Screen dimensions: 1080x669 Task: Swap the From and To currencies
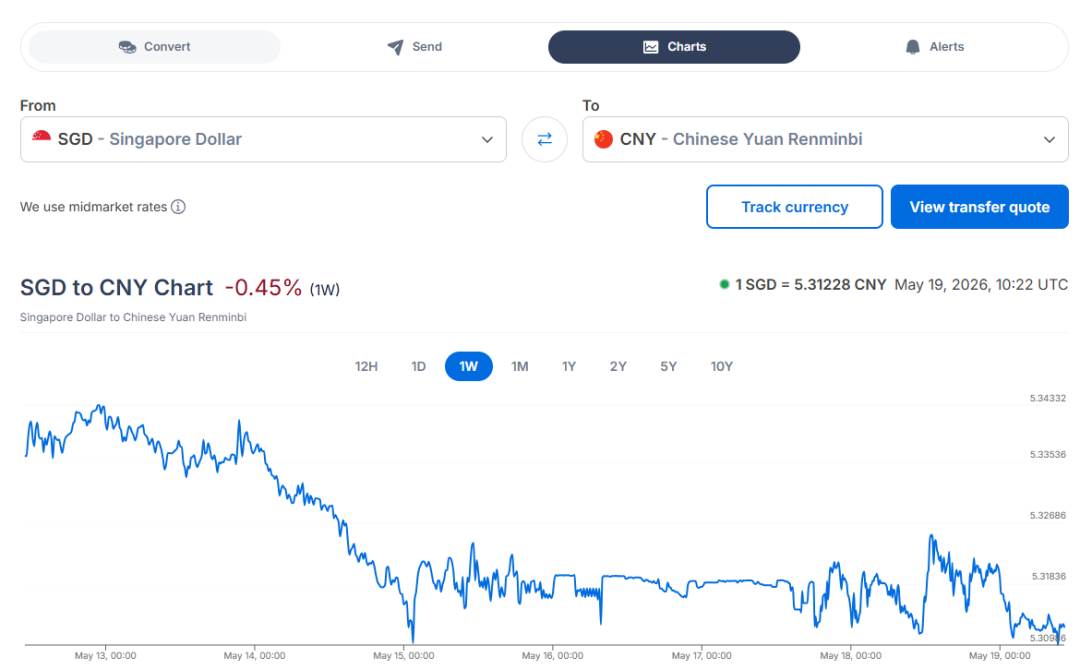pyautogui.click(x=544, y=139)
